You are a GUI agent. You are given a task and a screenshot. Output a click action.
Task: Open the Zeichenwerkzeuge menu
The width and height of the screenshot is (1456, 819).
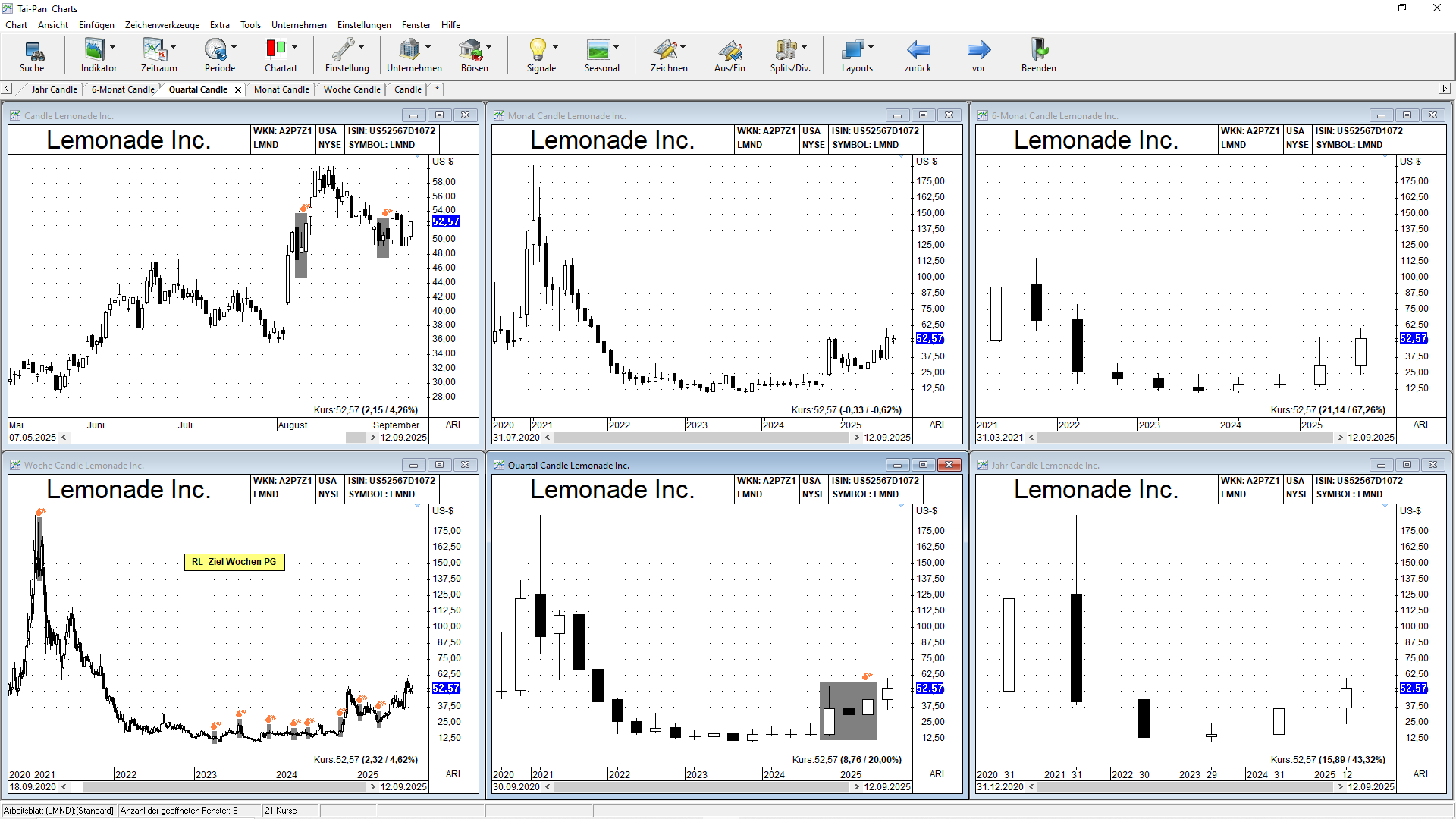(x=162, y=24)
